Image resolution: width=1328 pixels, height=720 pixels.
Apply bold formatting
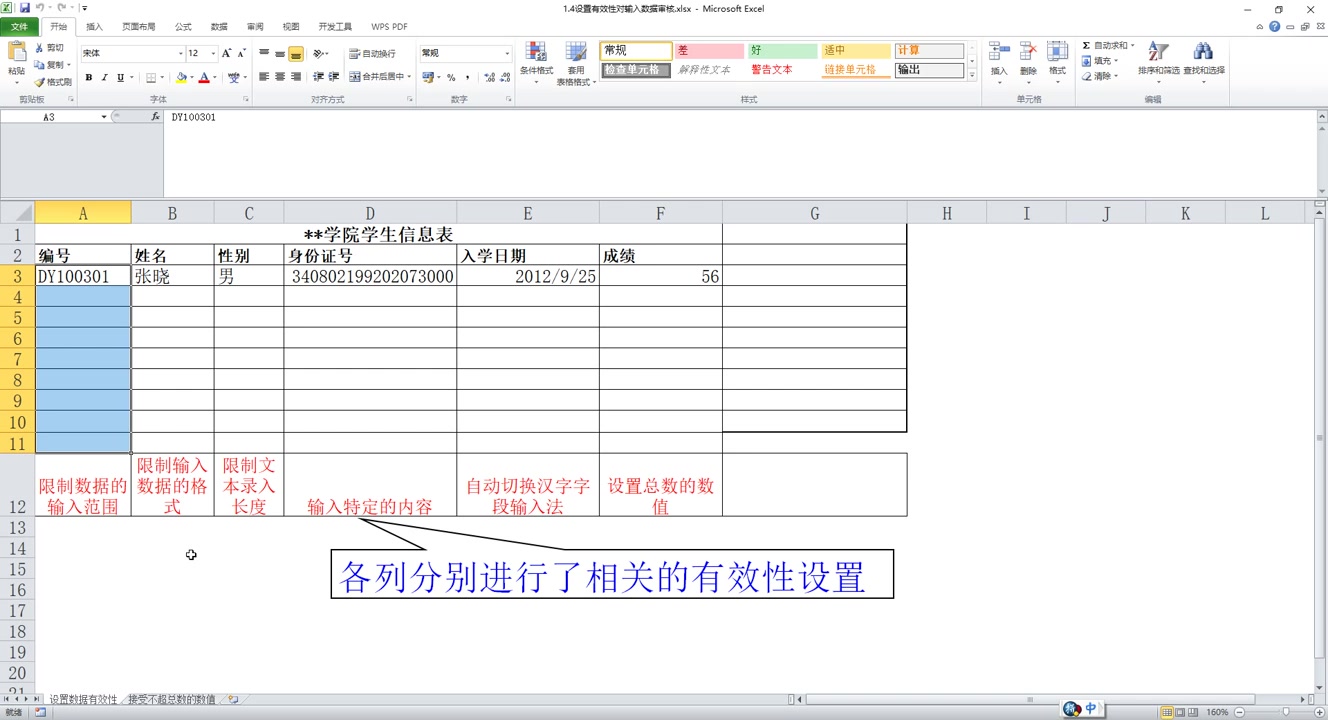coord(90,77)
